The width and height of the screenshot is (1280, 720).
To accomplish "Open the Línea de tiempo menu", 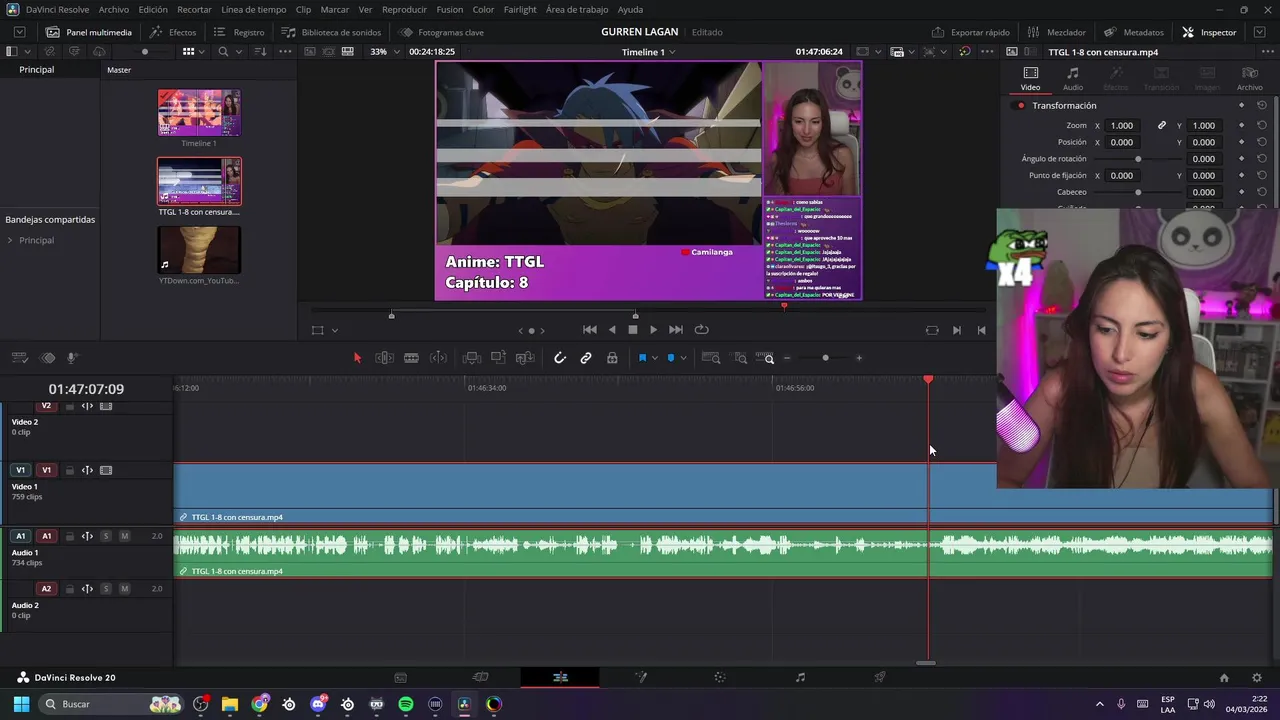I will (x=254, y=9).
